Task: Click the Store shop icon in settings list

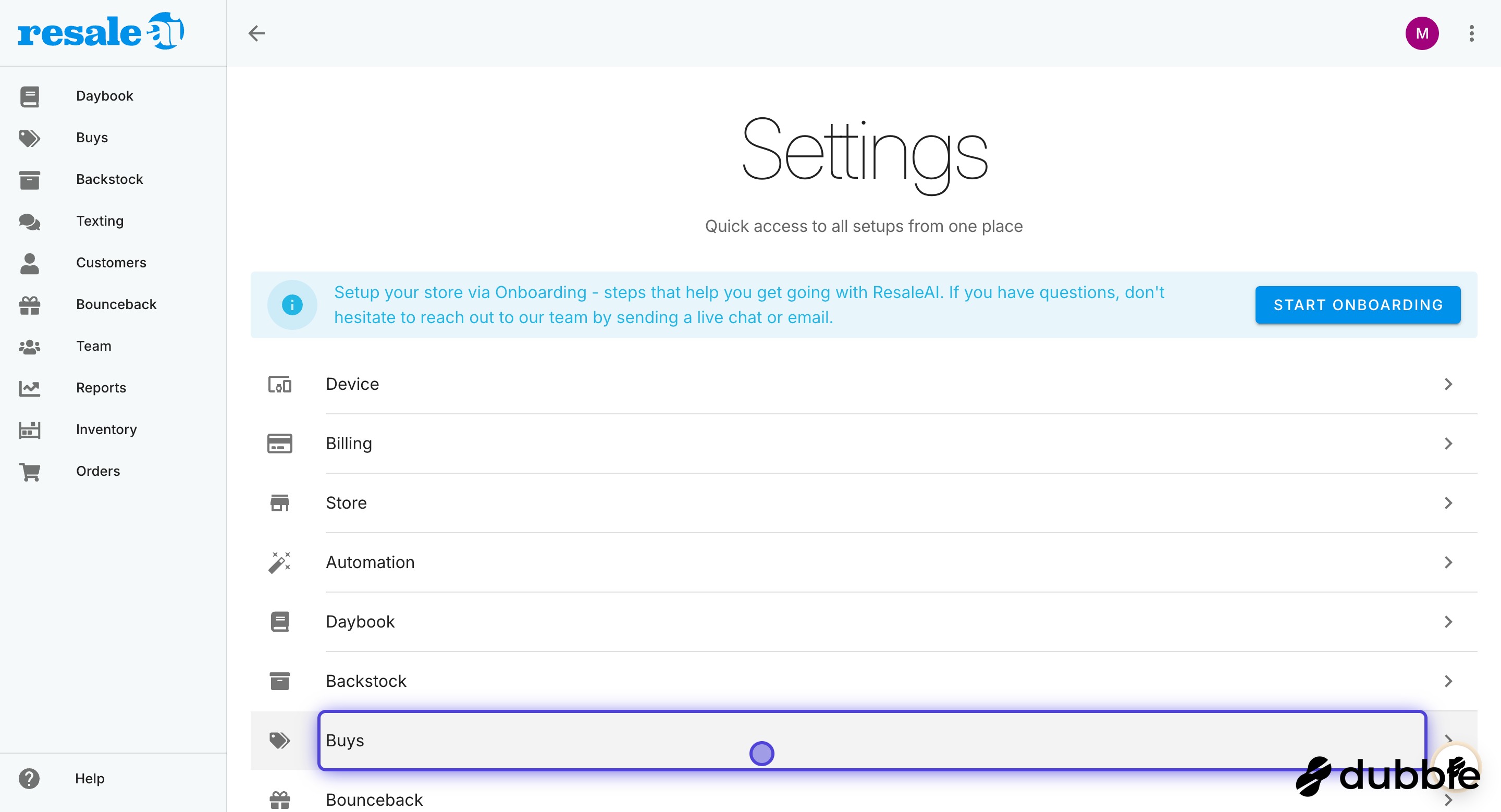Action: (280, 503)
